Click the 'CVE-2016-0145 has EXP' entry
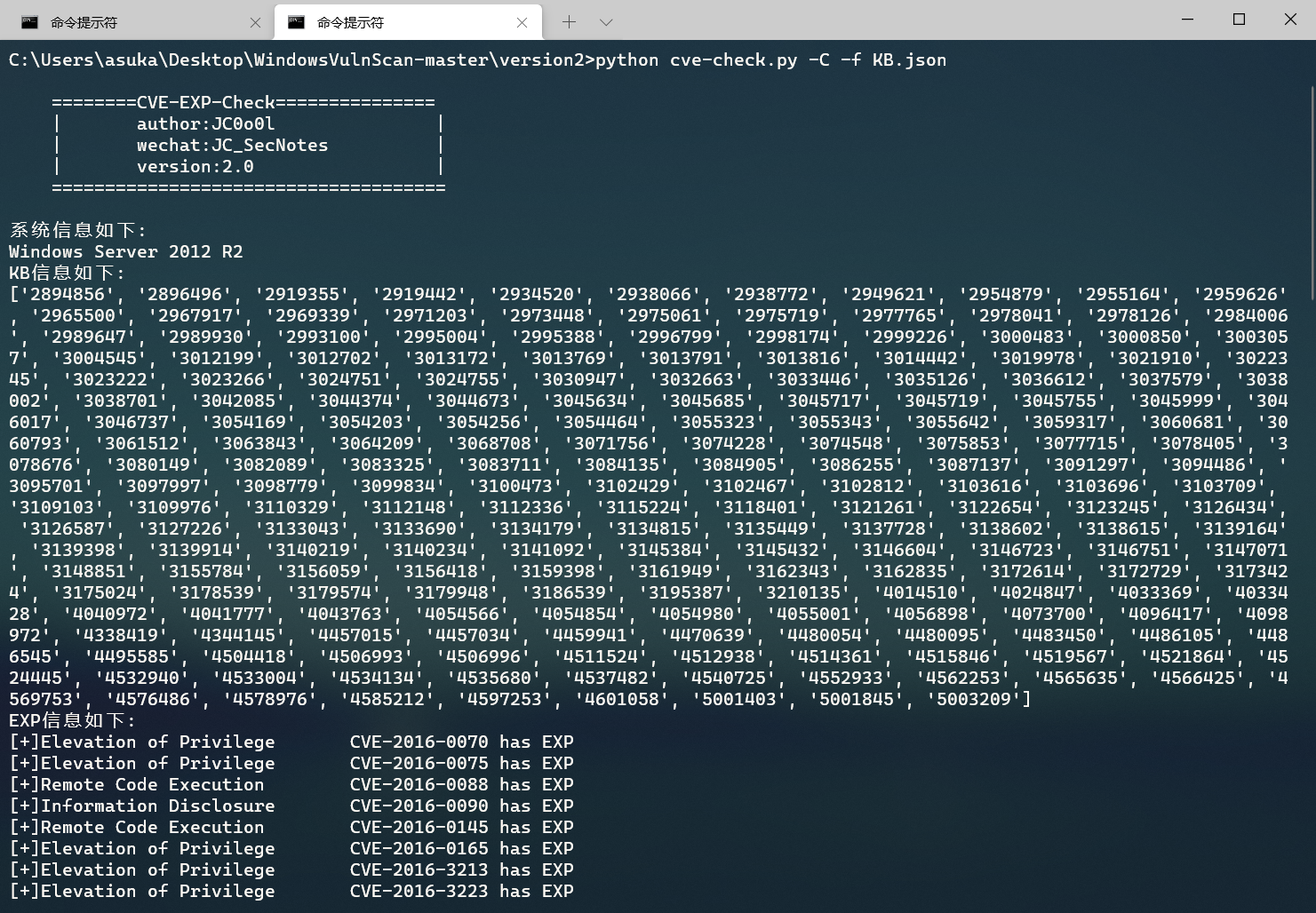The image size is (1316, 913). (462, 827)
